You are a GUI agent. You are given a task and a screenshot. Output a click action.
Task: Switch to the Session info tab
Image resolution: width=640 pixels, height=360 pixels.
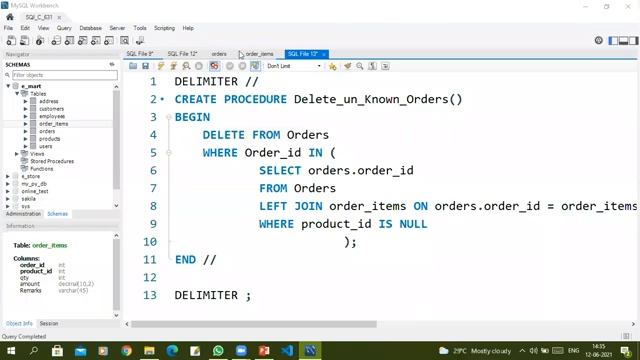49,323
